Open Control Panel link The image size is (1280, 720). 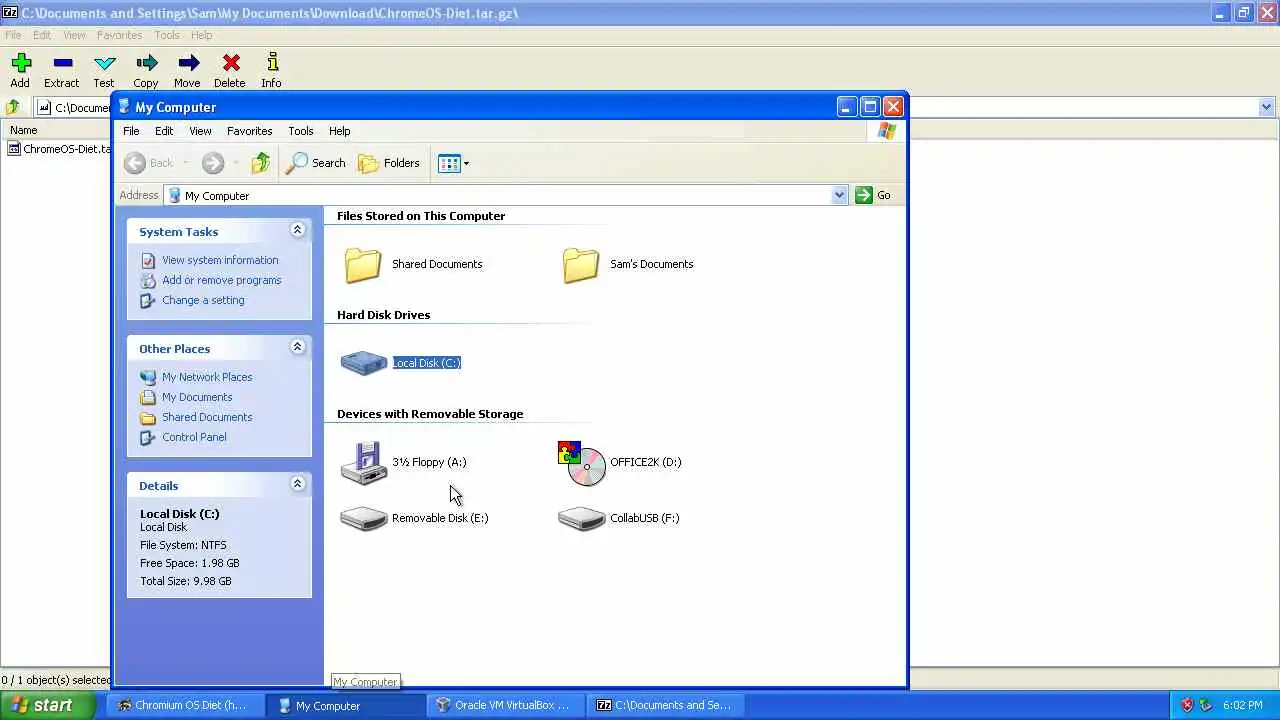point(194,437)
